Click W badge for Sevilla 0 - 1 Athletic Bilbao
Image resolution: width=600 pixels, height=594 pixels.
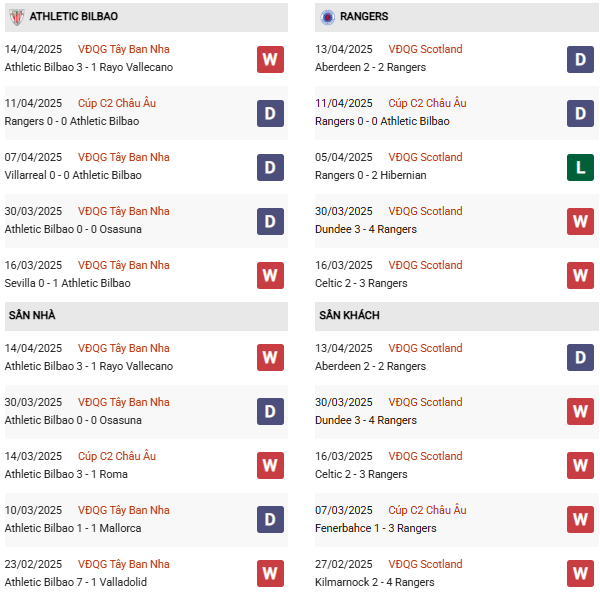[x=270, y=275]
